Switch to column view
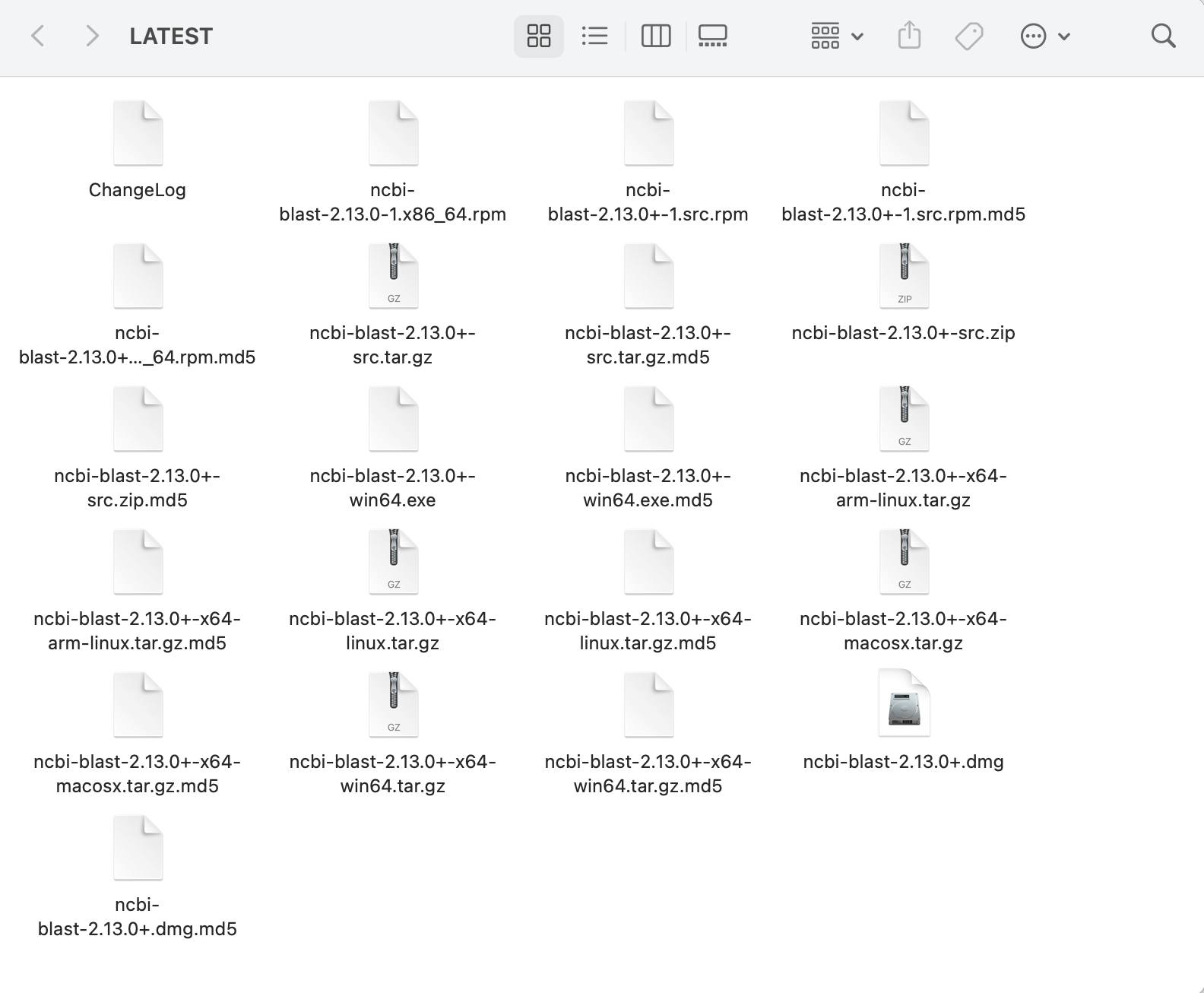1204x993 pixels. (656, 36)
